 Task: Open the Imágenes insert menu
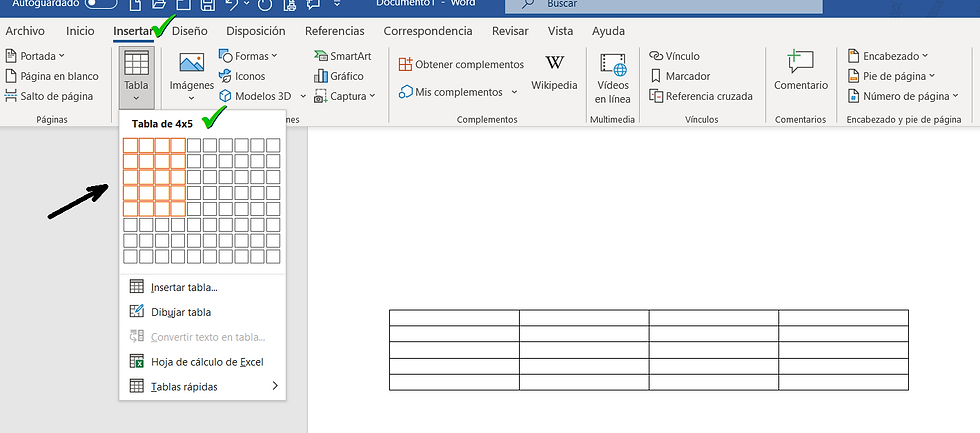pos(192,76)
